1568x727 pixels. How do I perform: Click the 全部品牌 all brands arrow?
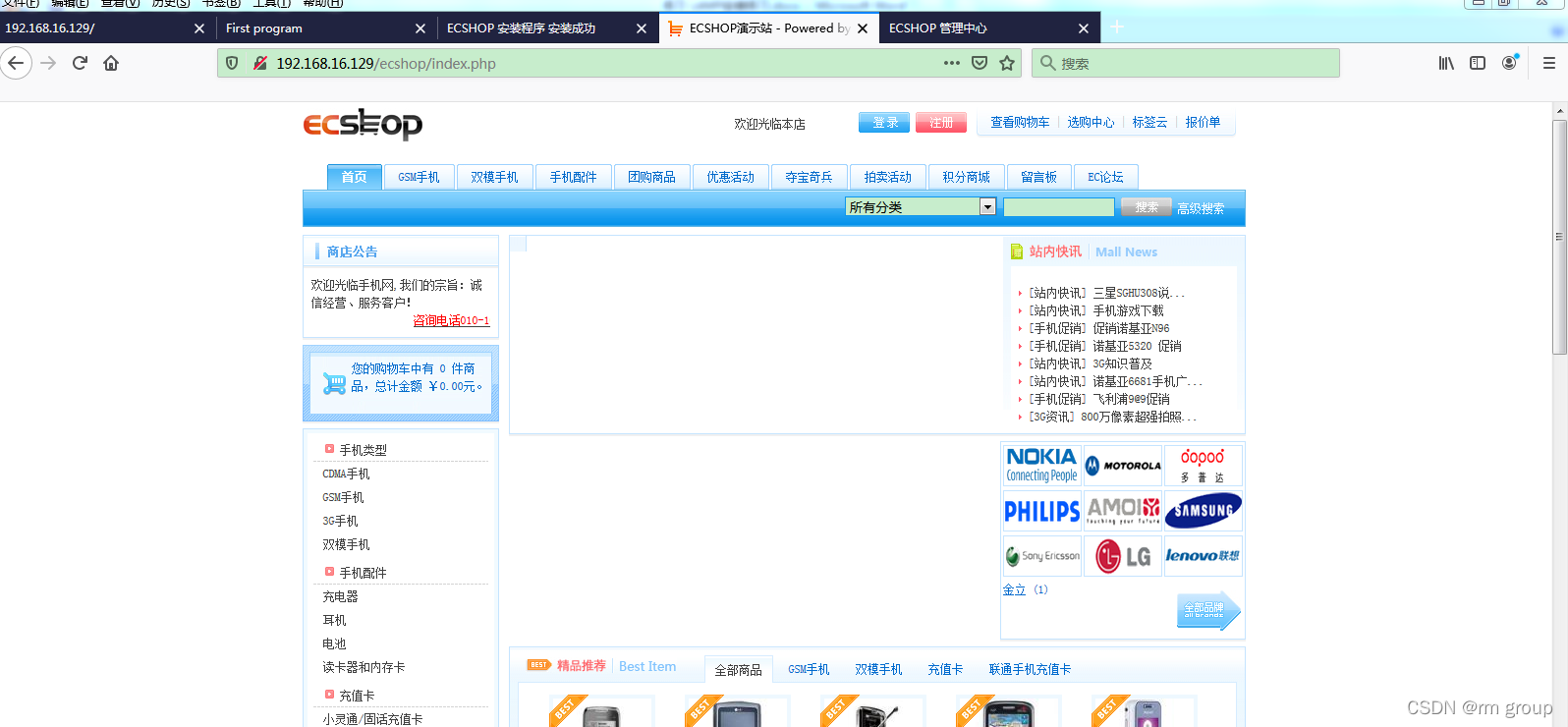click(1208, 610)
